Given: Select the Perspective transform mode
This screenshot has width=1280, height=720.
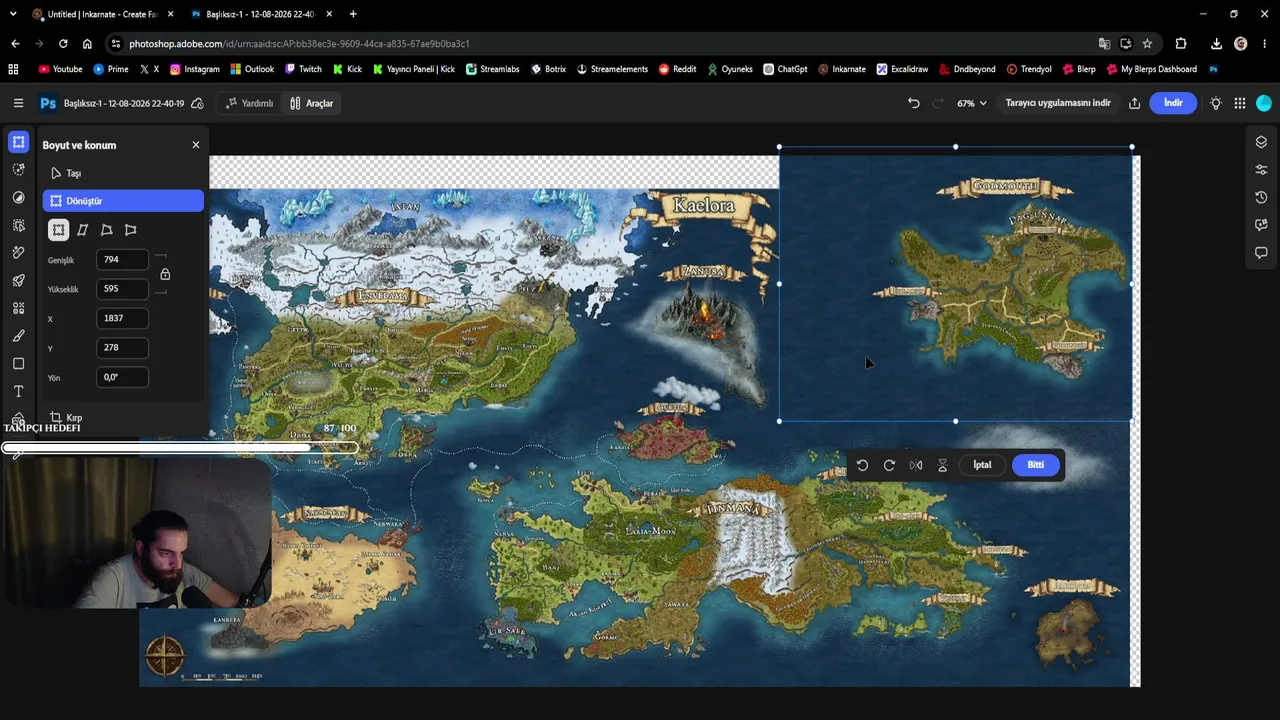Looking at the screenshot, I should [130, 230].
